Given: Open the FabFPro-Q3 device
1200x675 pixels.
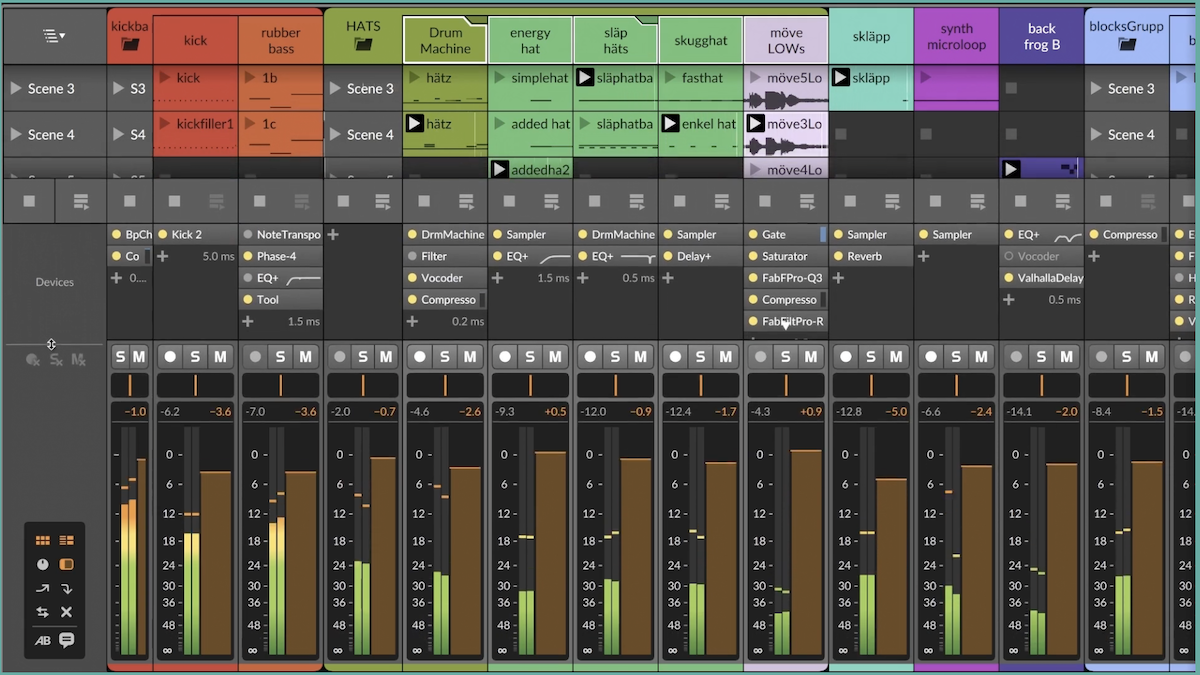Looking at the screenshot, I should click(x=787, y=278).
